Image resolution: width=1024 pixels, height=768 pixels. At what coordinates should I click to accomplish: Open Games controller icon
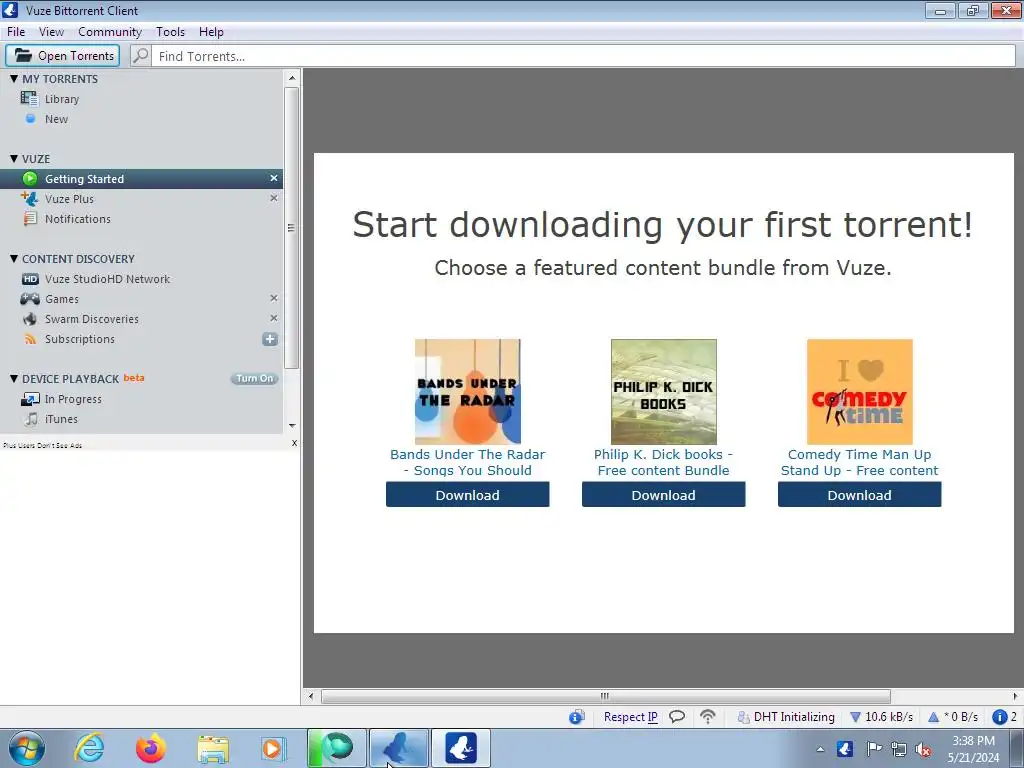coord(30,299)
